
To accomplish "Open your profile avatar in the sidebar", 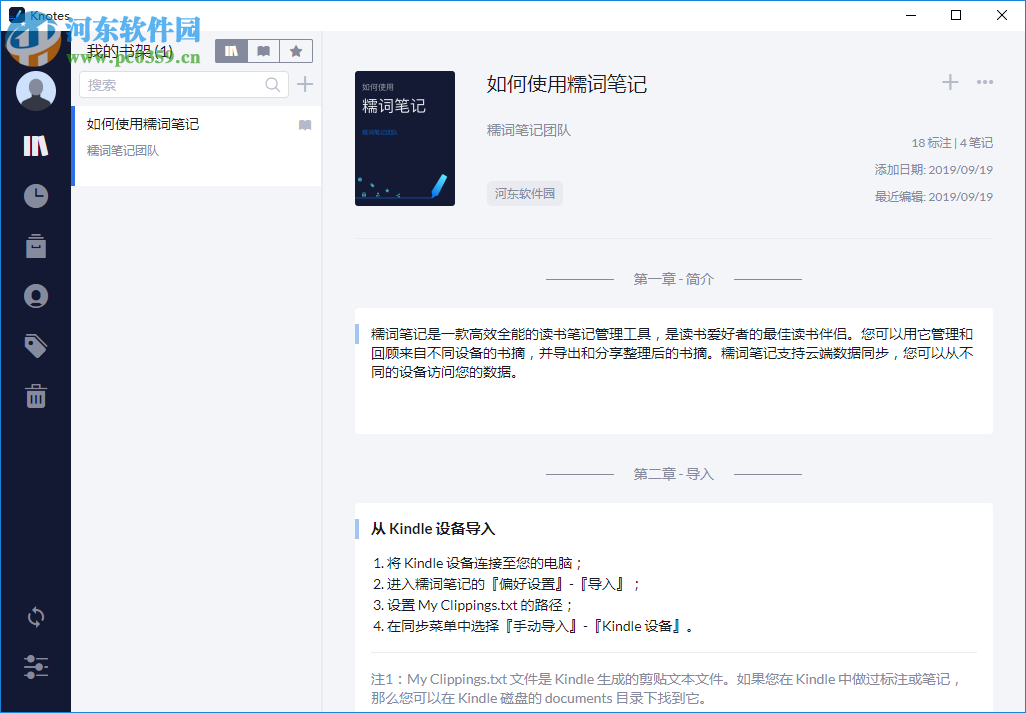I will (35, 90).
